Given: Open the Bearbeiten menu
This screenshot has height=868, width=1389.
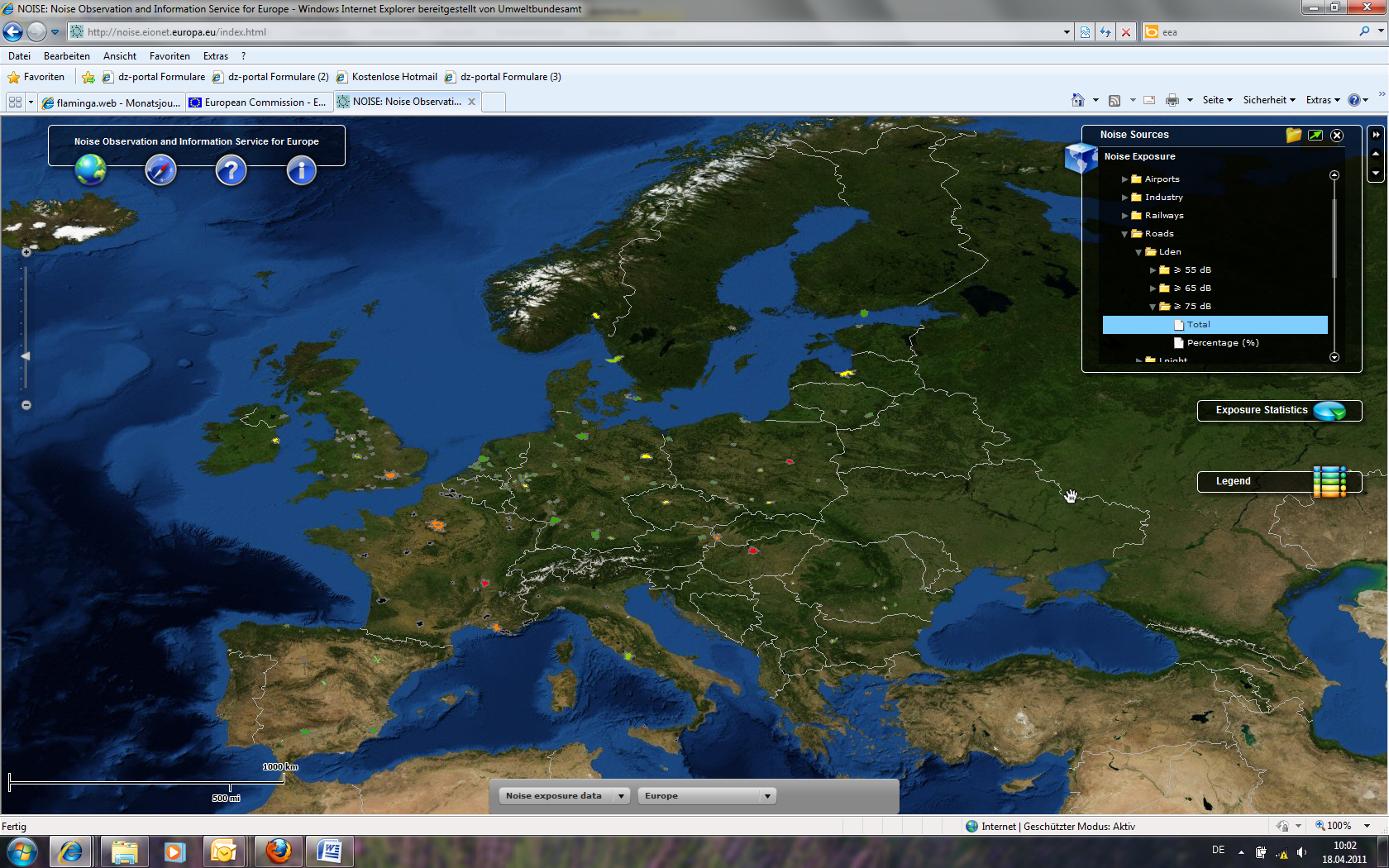Looking at the screenshot, I should click(67, 56).
